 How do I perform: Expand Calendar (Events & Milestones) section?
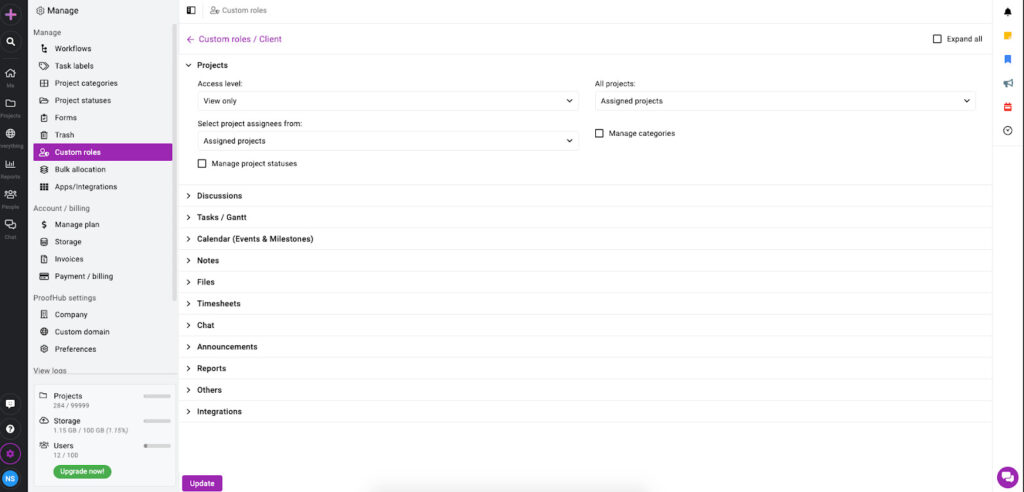188,239
